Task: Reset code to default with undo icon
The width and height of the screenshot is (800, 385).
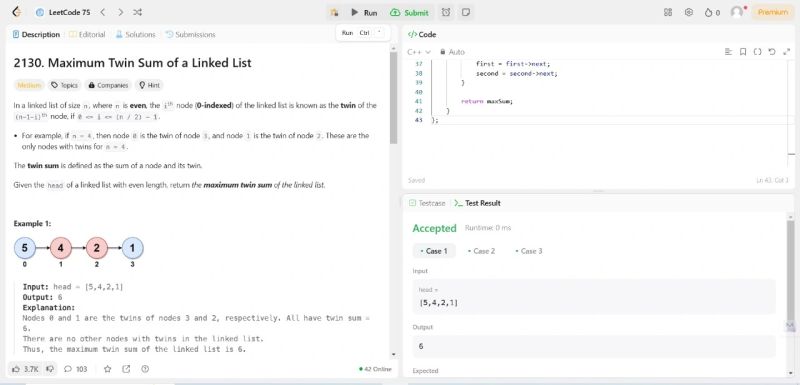Action: pyautogui.click(x=771, y=52)
